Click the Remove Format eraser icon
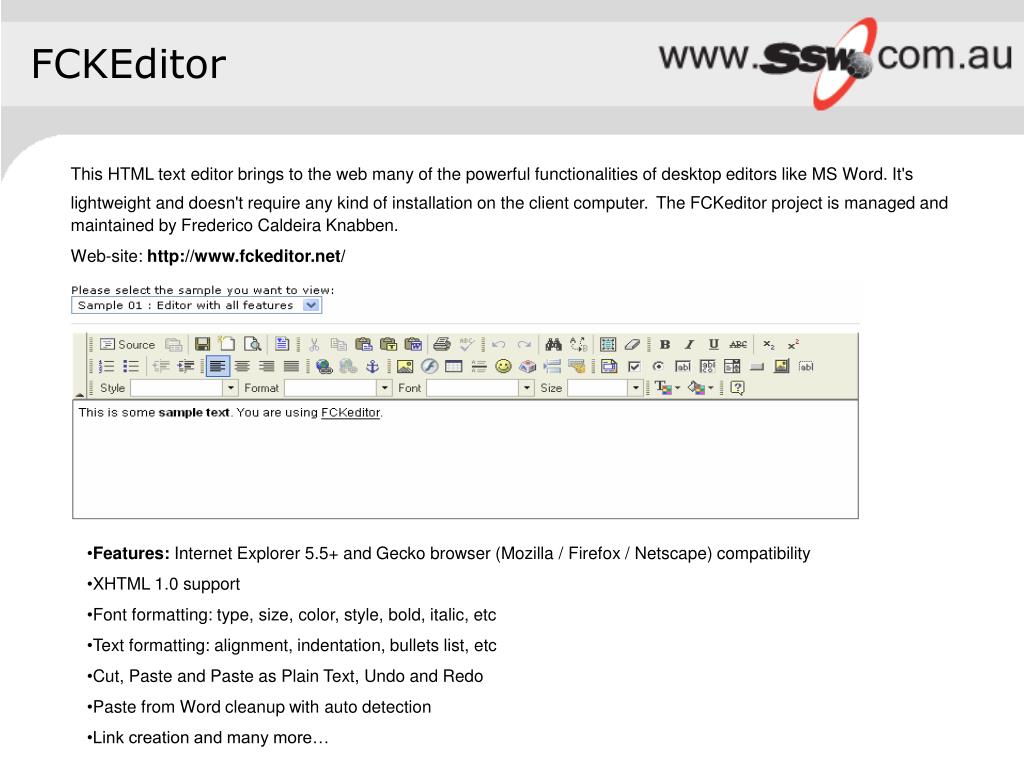The height and width of the screenshot is (768, 1024). tap(632, 344)
